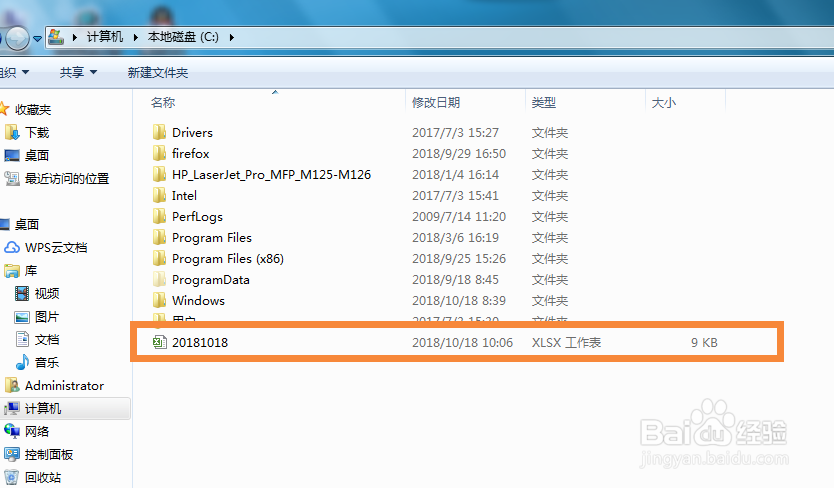Click the 最近访问的位置 icon in sidebar
Viewport: 834px width, 488px height.
(12, 178)
